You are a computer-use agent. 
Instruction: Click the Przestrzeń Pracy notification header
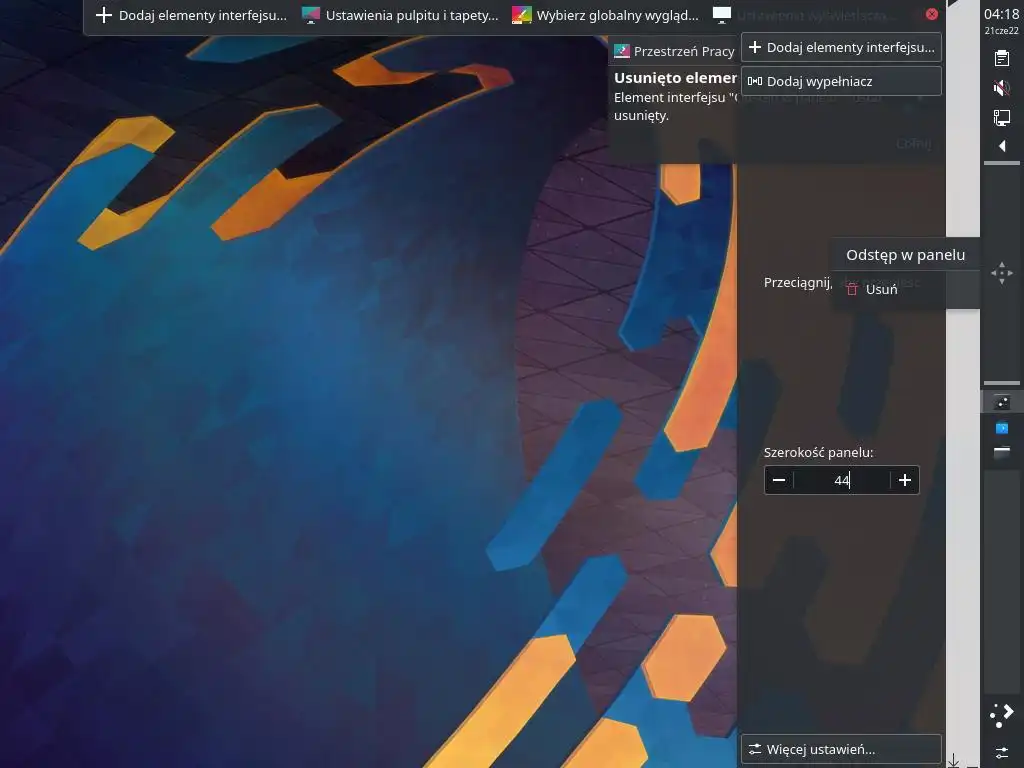click(x=674, y=51)
